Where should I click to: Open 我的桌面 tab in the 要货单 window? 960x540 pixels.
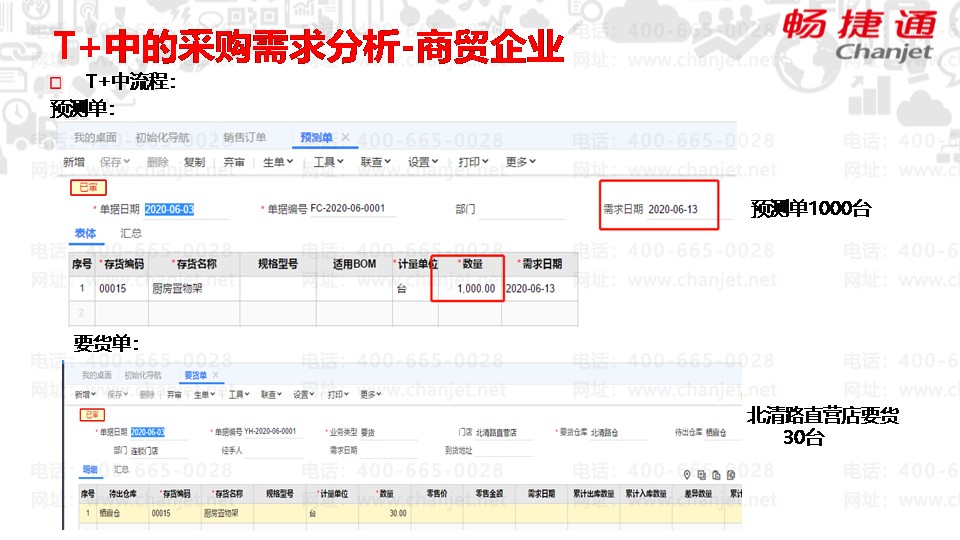click(97, 375)
